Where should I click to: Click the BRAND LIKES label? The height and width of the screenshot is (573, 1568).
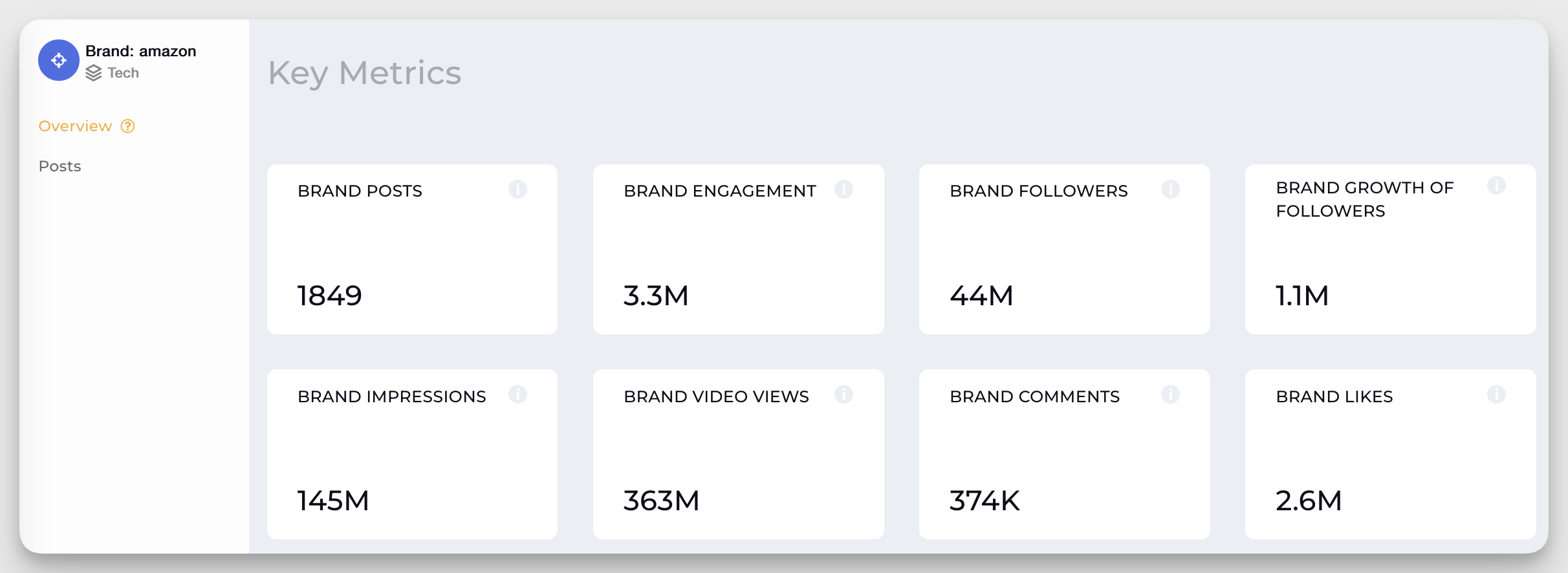(x=1334, y=396)
